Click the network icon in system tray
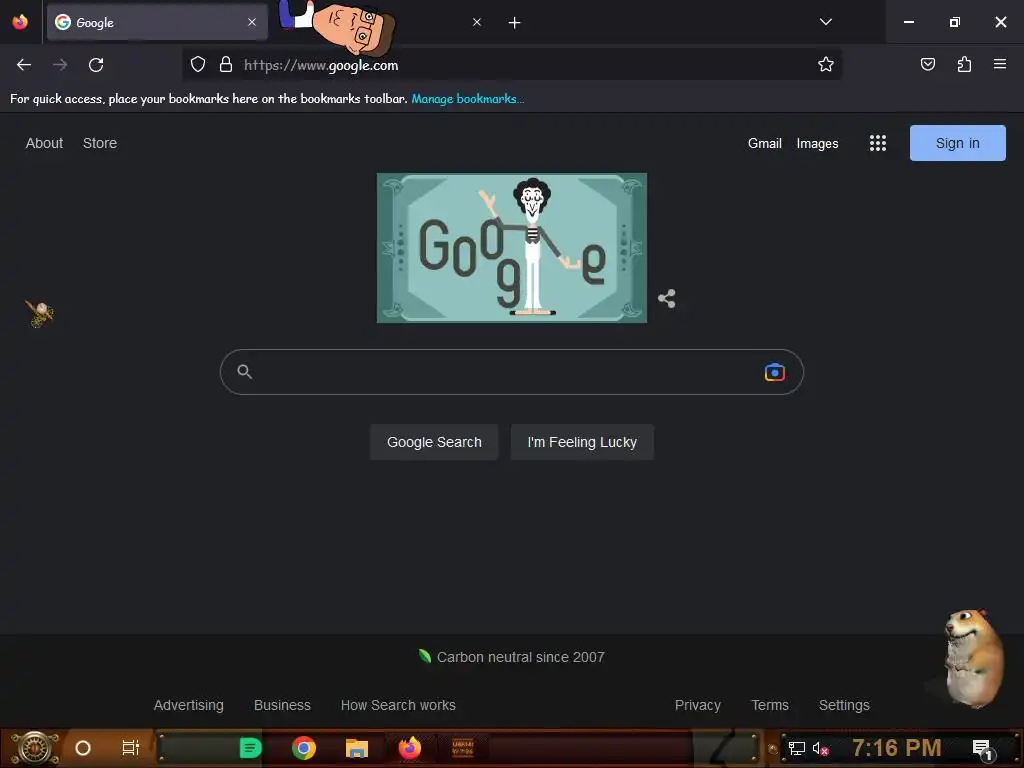The width and height of the screenshot is (1024, 768). point(797,748)
